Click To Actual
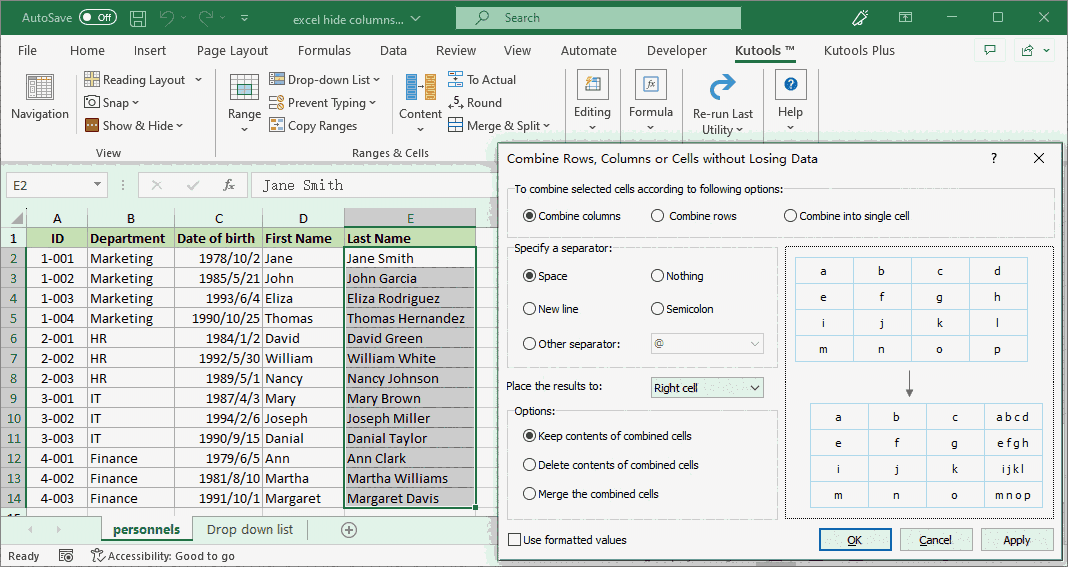 482,80
